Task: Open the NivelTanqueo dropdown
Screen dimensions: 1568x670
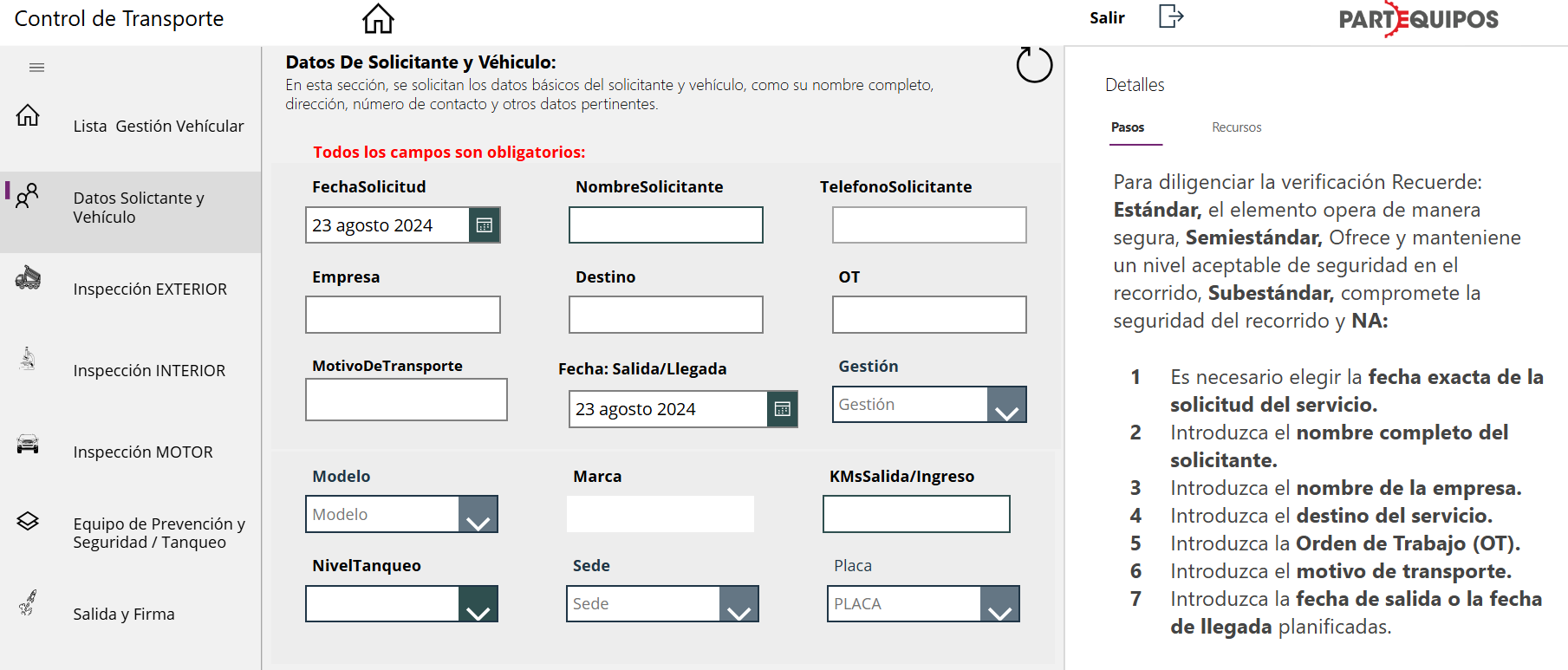Action: [x=478, y=604]
